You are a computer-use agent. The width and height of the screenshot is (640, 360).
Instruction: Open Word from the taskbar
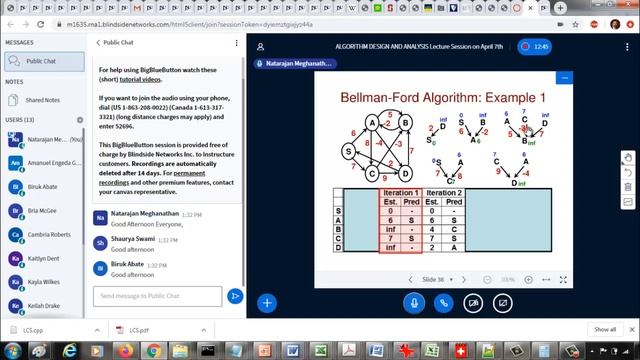[292, 351]
